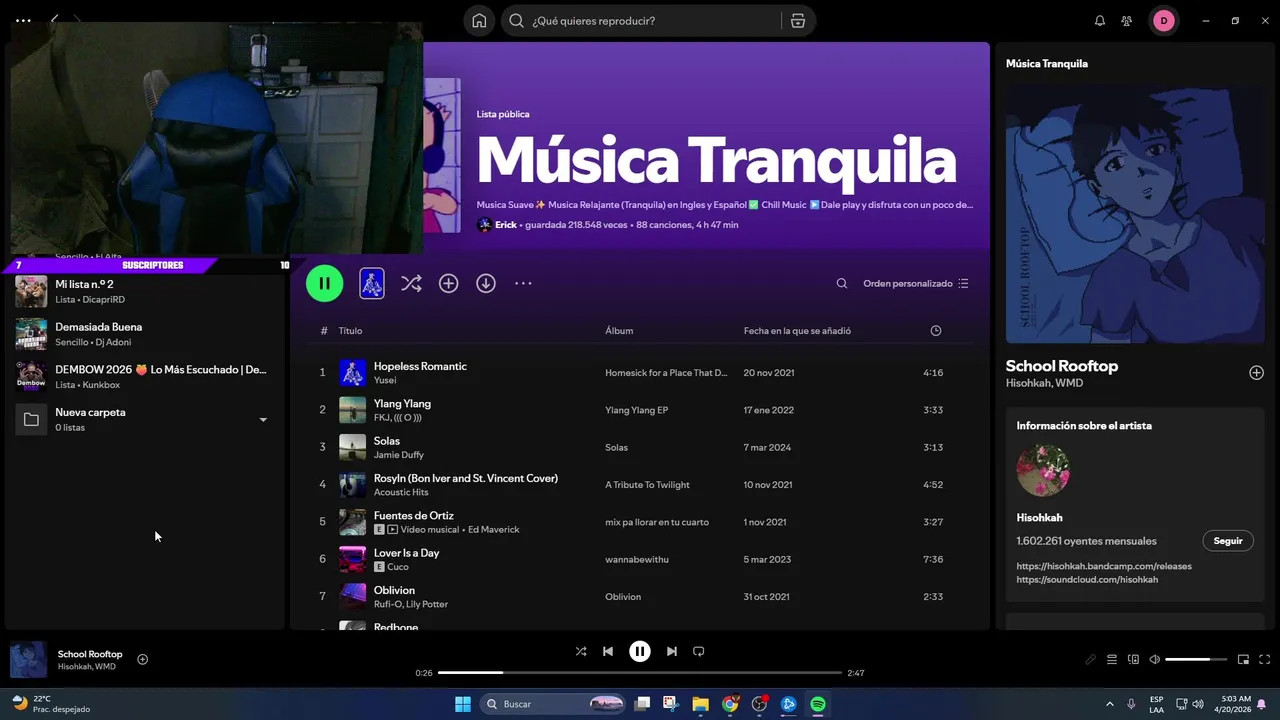The image size is (1280, 720).
Task: Click the Oblivion track thumbnail
Action: click(353, 597)
